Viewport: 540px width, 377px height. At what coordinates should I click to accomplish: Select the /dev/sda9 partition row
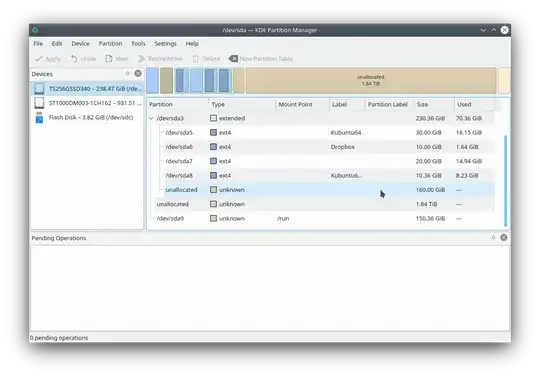[x=322, y=219]
